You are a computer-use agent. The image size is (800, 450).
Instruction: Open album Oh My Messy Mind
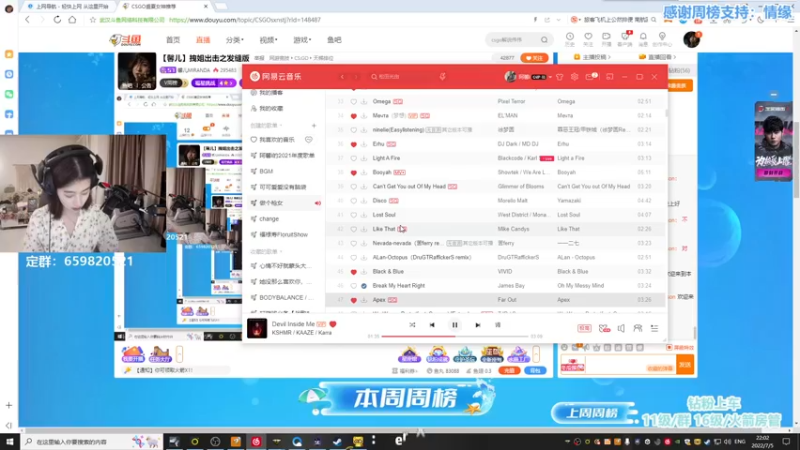(x=580, y=286)
